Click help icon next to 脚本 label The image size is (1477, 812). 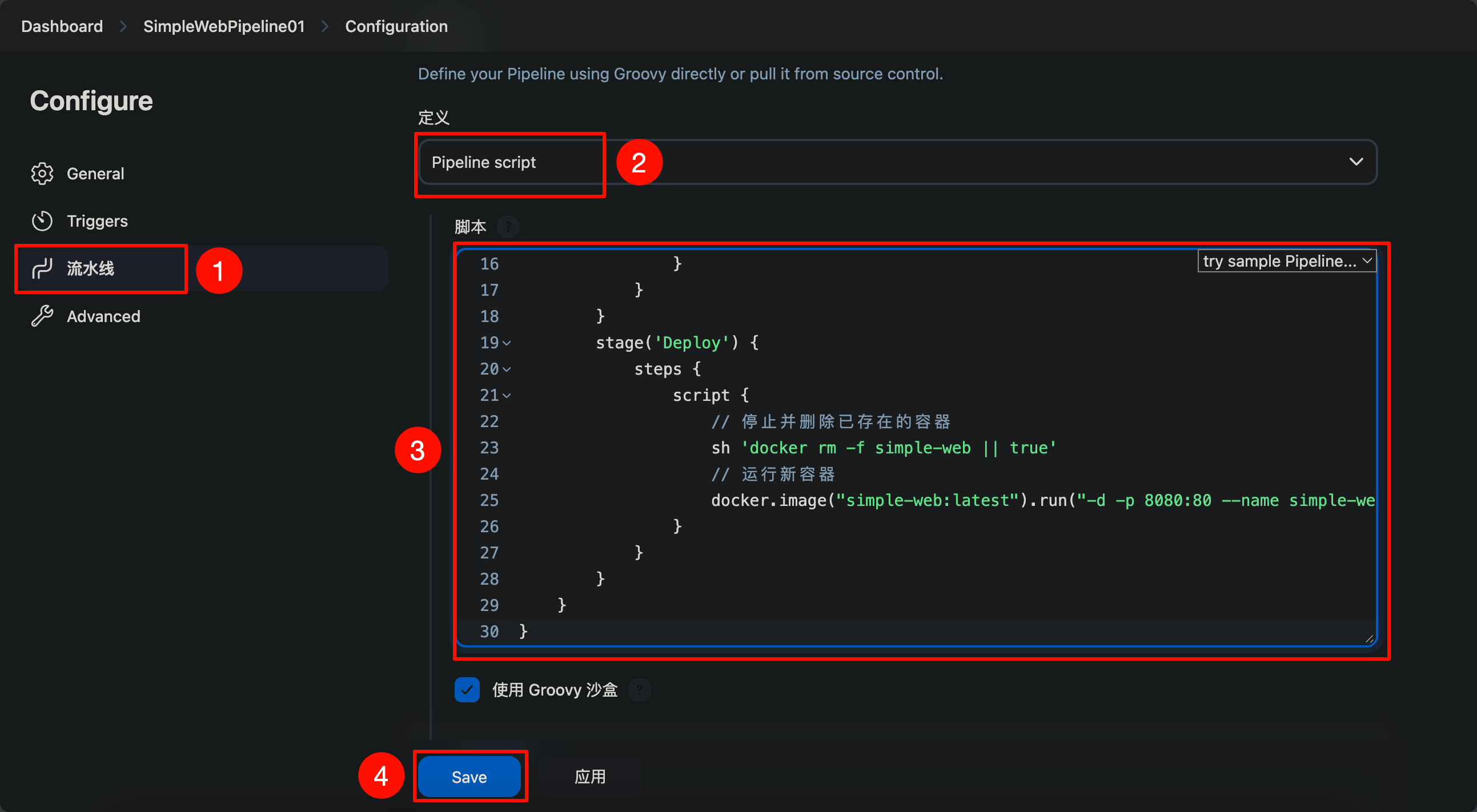point(508,227)
